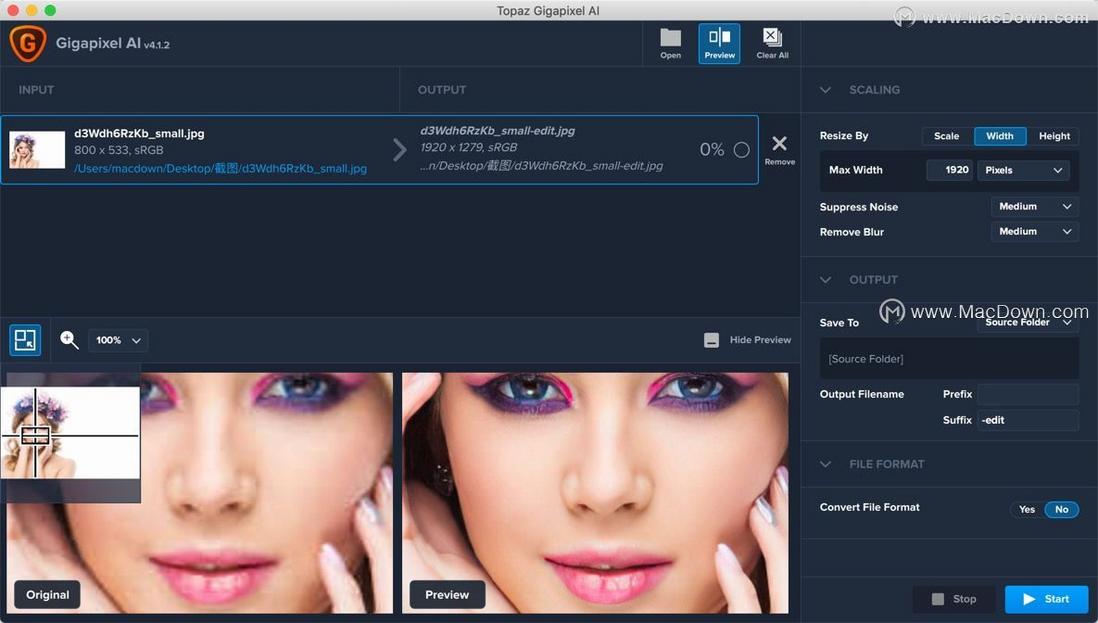Toggle the Preview split-view icon
This screenshot has height=623, width=1098.
tap(719, 37)
